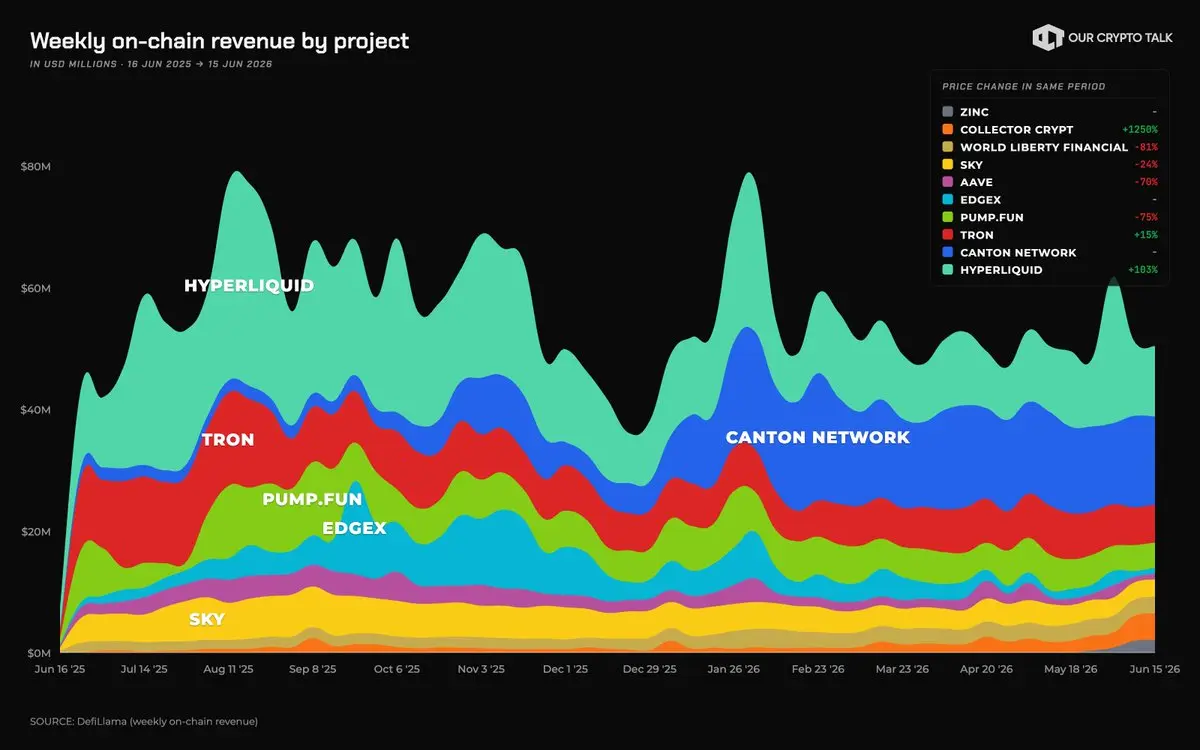The height and width of the screenshot is (750, 1200).
Task: Click the $20M y-axis label
Action: tap(36, 531)
